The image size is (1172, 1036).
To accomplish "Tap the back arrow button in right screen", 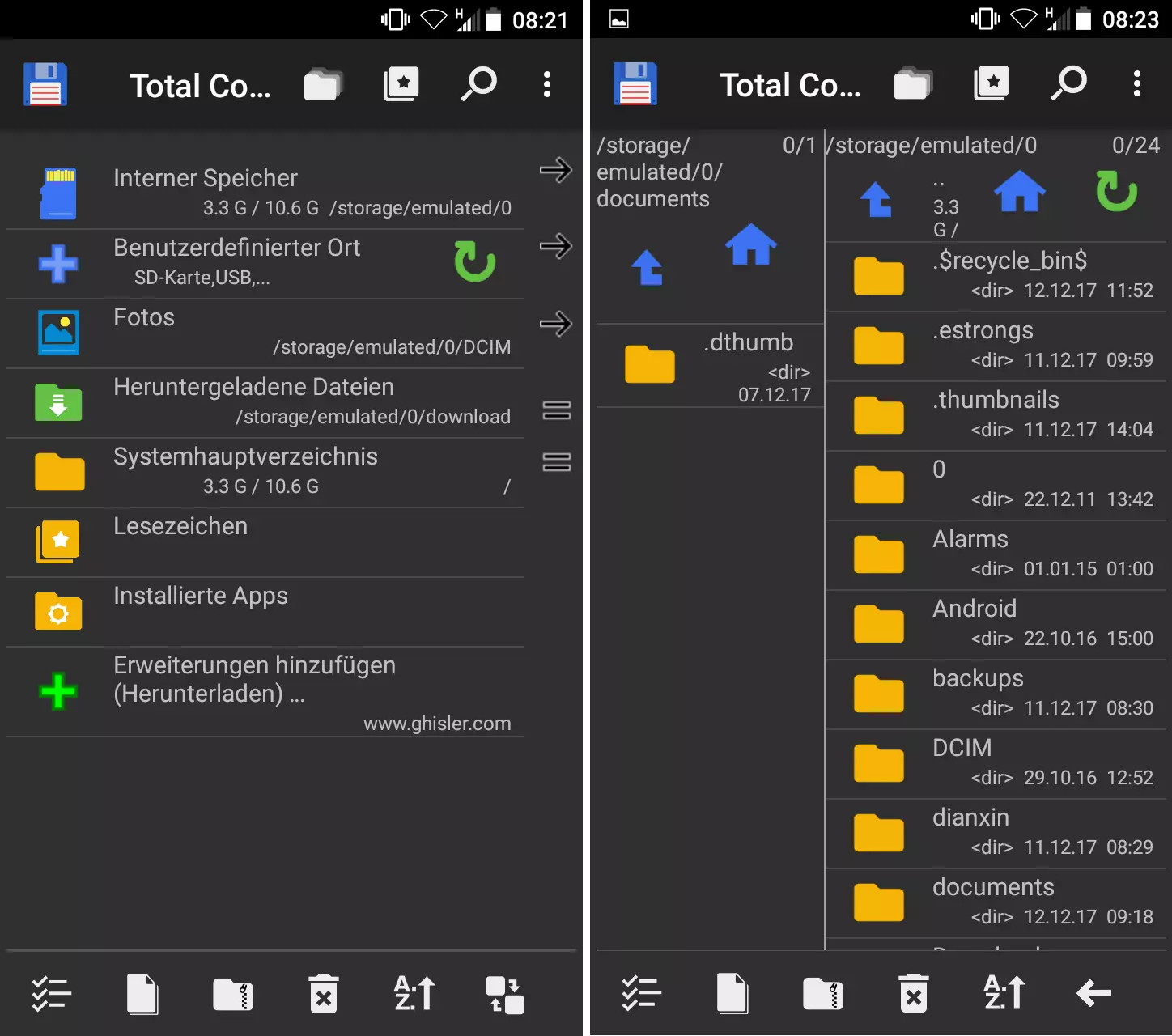I will [1094, 993].
